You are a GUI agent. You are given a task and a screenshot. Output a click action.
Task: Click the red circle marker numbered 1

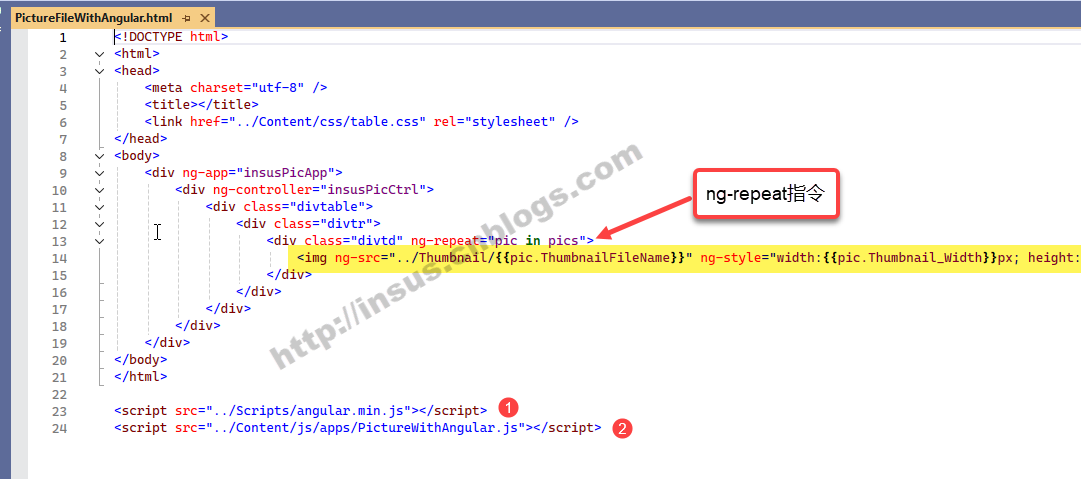[x=508, y=408]
